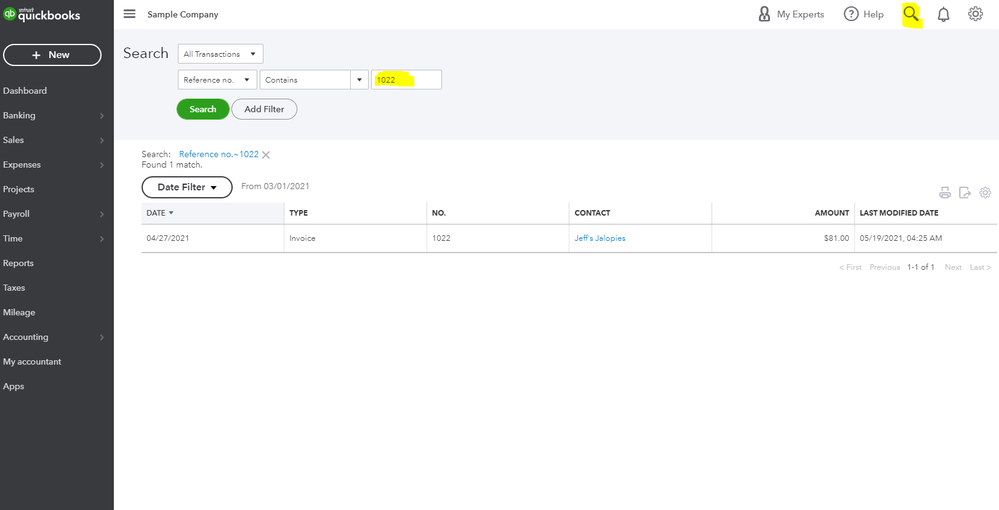Screen dimensions: 999x510
Task: Click the Help question mark icon
Action: coord(852,14)
